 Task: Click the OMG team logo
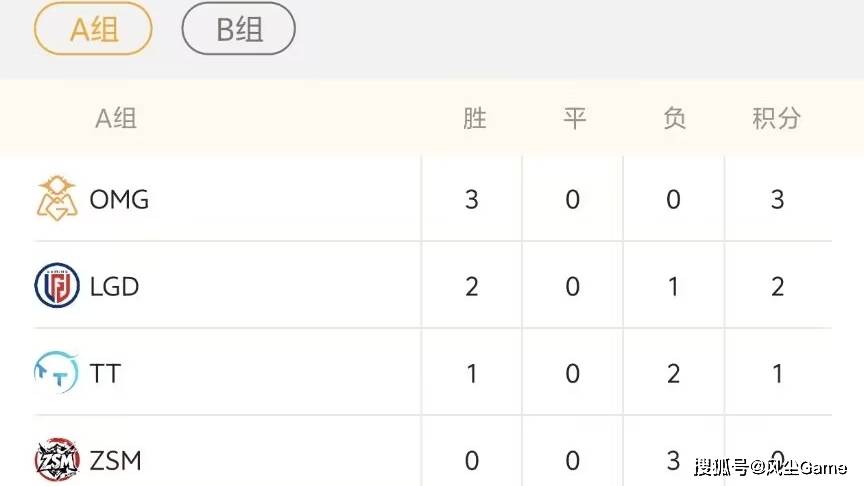coord(57,198)
